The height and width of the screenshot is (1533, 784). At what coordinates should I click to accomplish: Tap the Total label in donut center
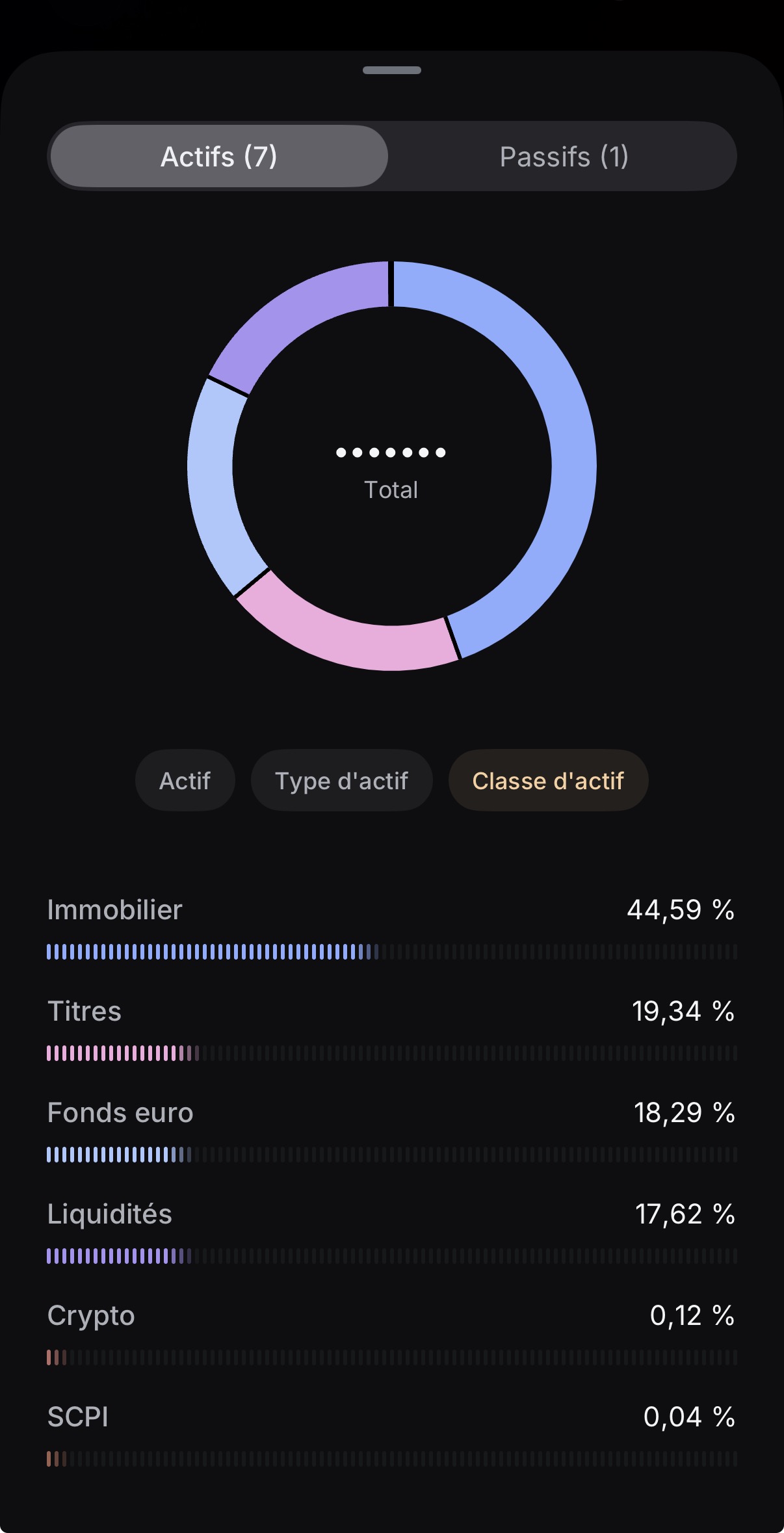(391, 490)
